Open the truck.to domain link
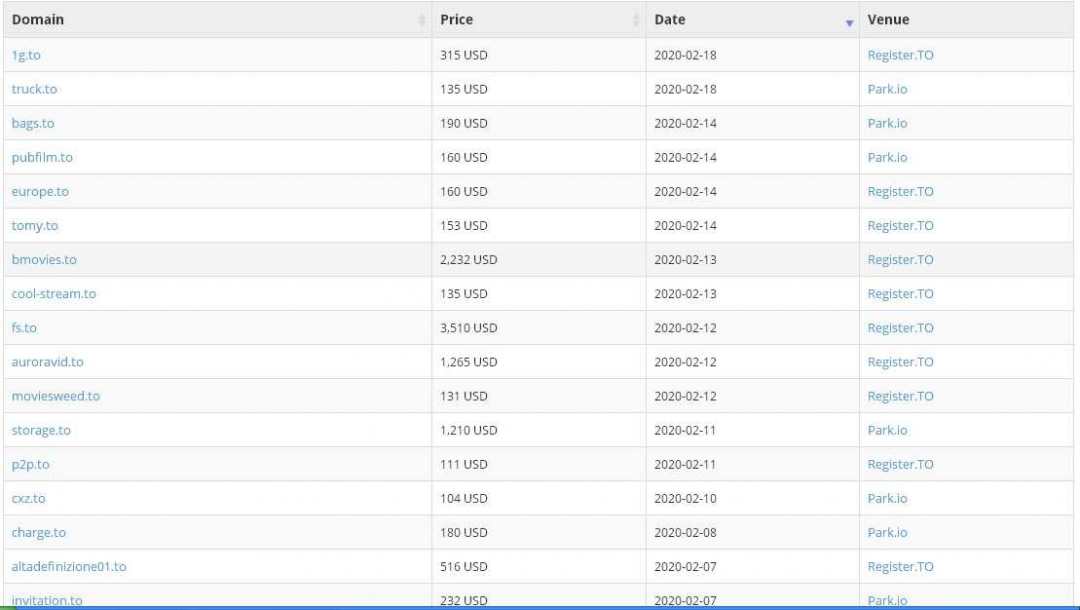The image size is (1080, 610). pos(34,89)
